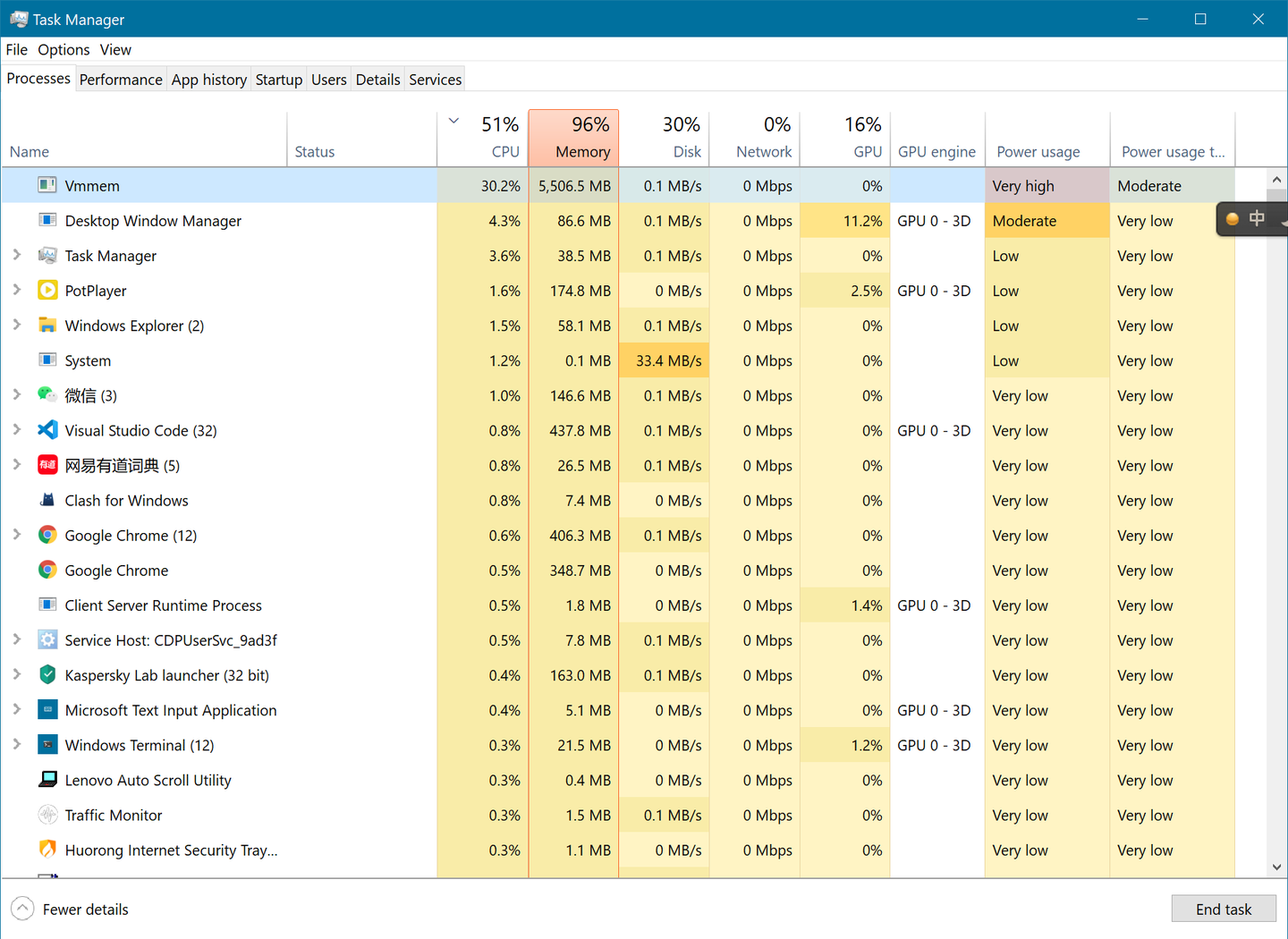The height and width of the screenshot is (939, 1288).
Task: Open the column header dropdown chevron
Action: tap(453, 121)
